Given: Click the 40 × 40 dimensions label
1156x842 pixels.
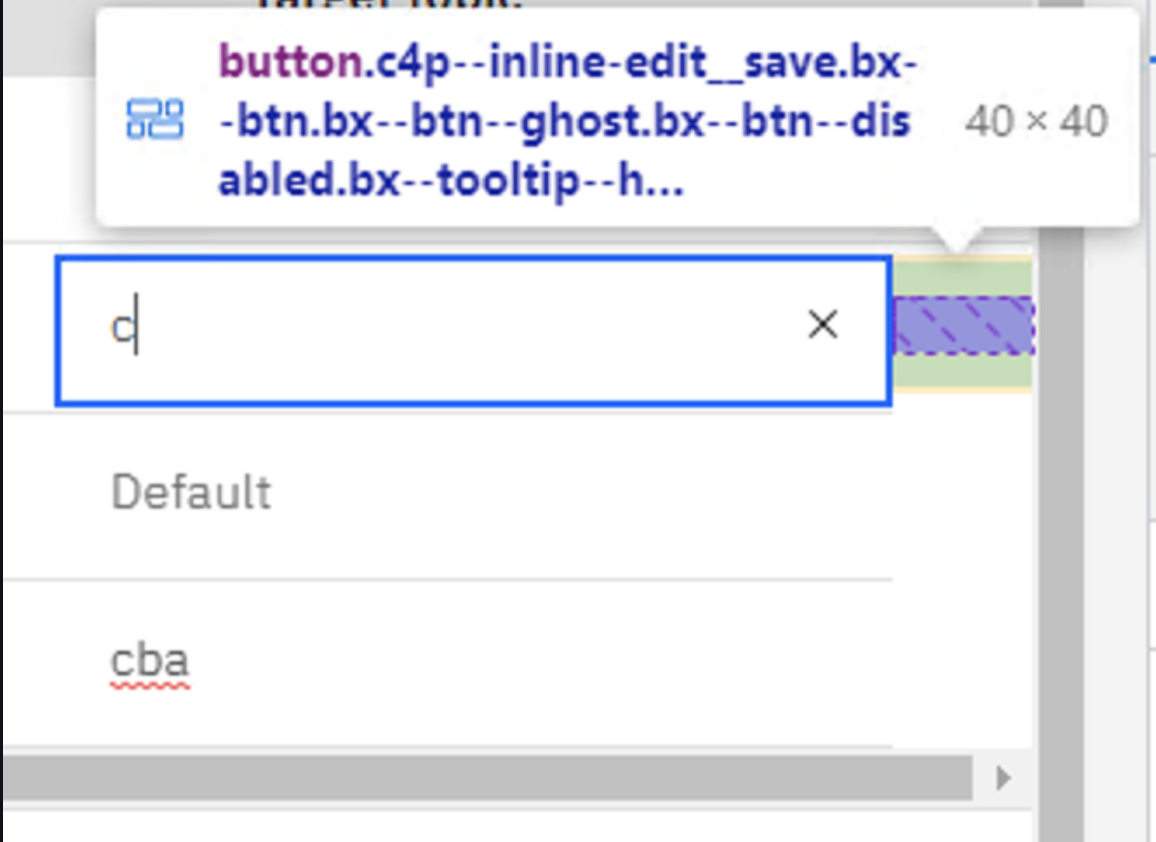Looking at the screenshot, I should (1037, 120).
